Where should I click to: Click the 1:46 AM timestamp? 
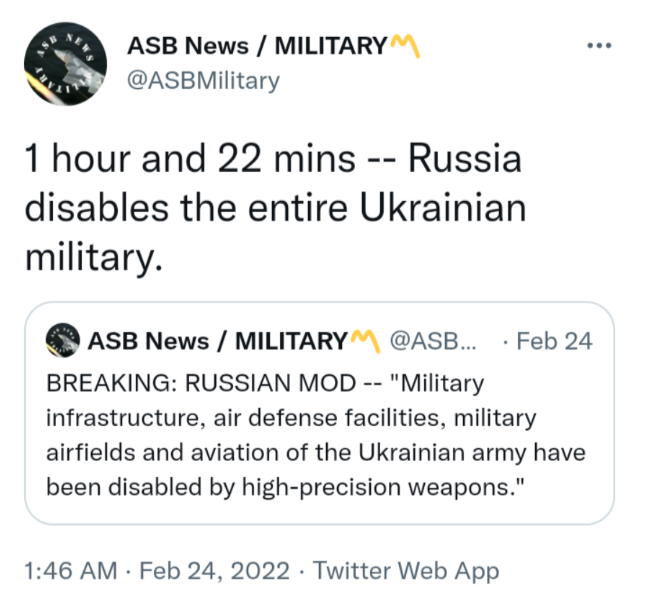(71, 570)
